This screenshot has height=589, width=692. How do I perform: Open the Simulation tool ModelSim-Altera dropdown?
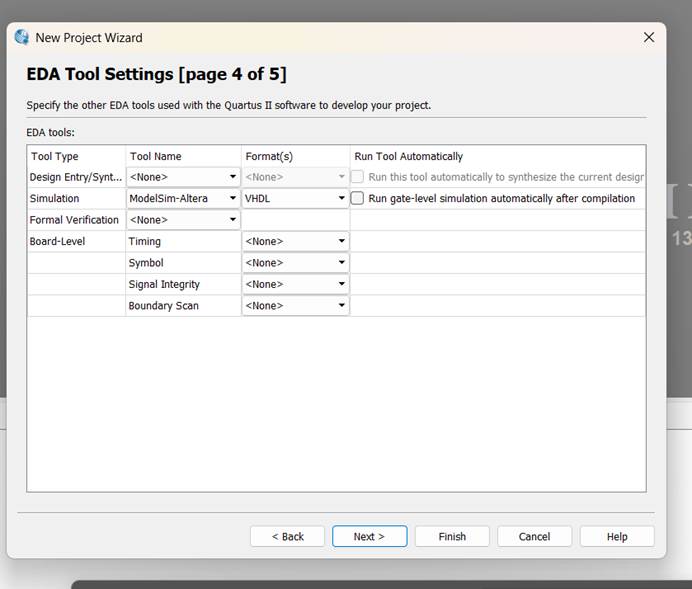pyautogui.click(x=183, y=198)
